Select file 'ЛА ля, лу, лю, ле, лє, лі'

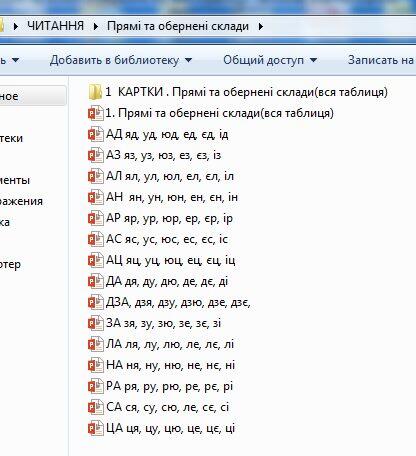coord(170,344)
